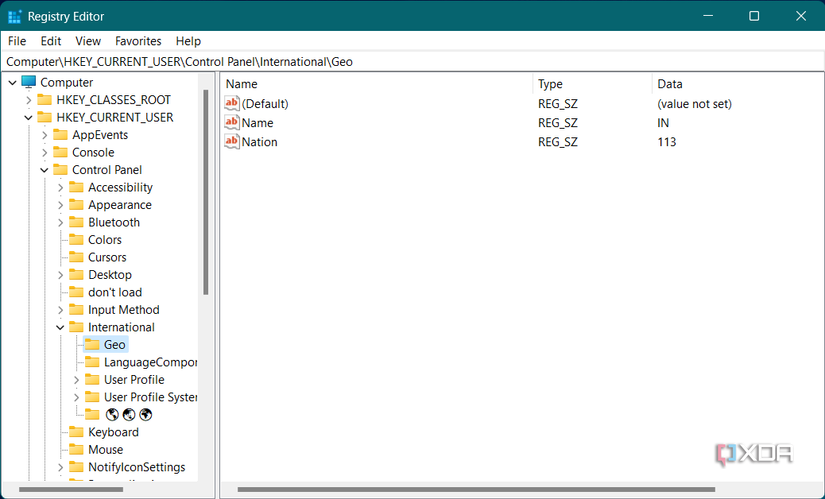Click the Nation string value icon

(x=232, y=142)
